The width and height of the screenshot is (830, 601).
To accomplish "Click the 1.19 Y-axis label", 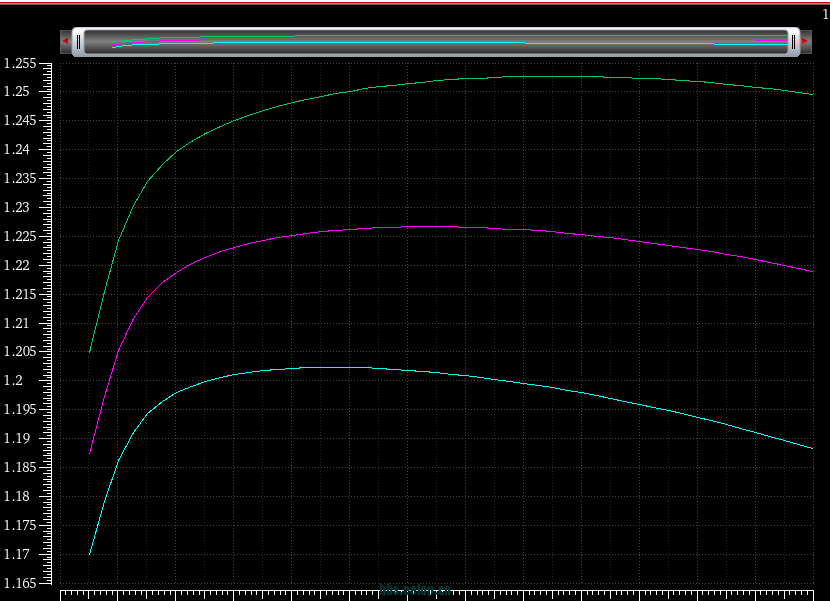I will point(17,439).
